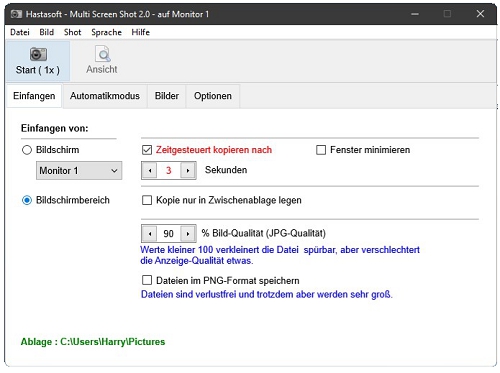Image resolution: width=500 pixels, height=373 pixels.
Task: Enable Dateien im PNG-Format speichern
Action: pos(147,280)
